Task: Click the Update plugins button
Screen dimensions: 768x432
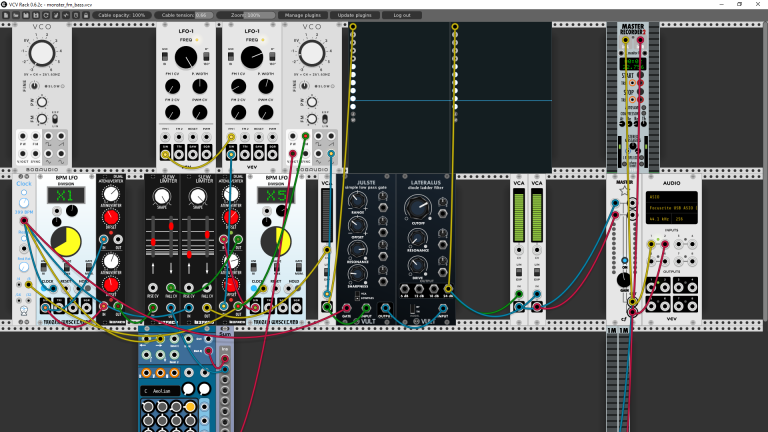Action: [x=355, y=15]
